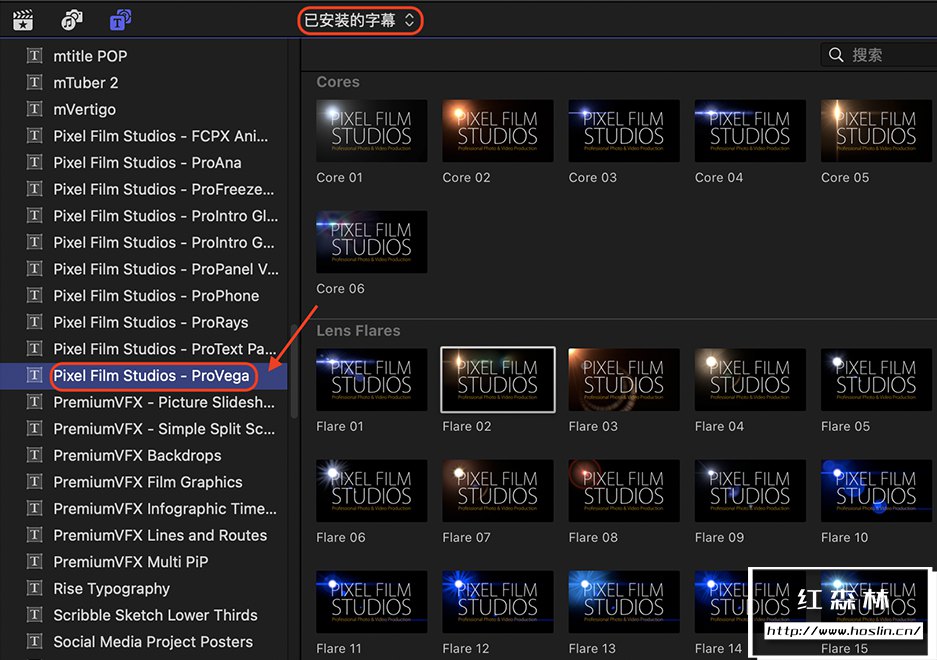Image resolution: width=937 pixels, height=660 pixels.
Task: Select the Flare 08 thumbnail
Action: [624, 491]
